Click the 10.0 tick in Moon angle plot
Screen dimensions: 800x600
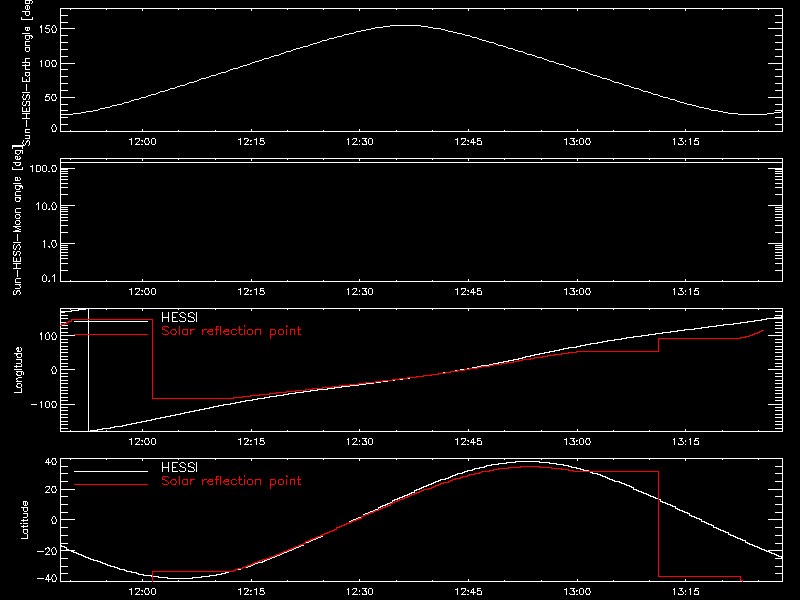pyautogui.click(x=46, y=206)
